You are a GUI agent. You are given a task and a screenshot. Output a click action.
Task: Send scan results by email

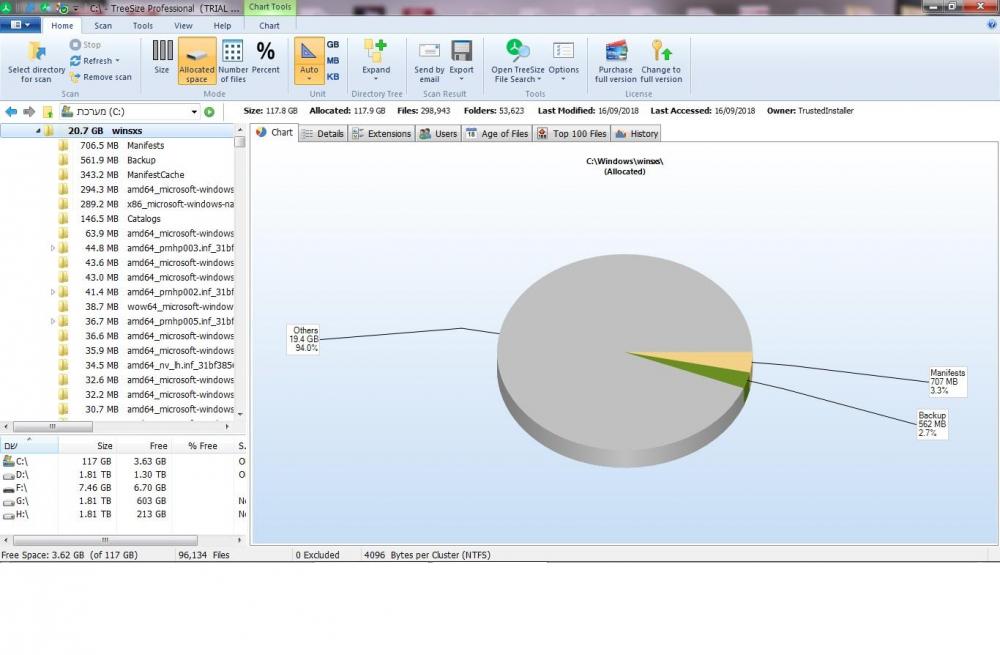[x=429, y=61]
